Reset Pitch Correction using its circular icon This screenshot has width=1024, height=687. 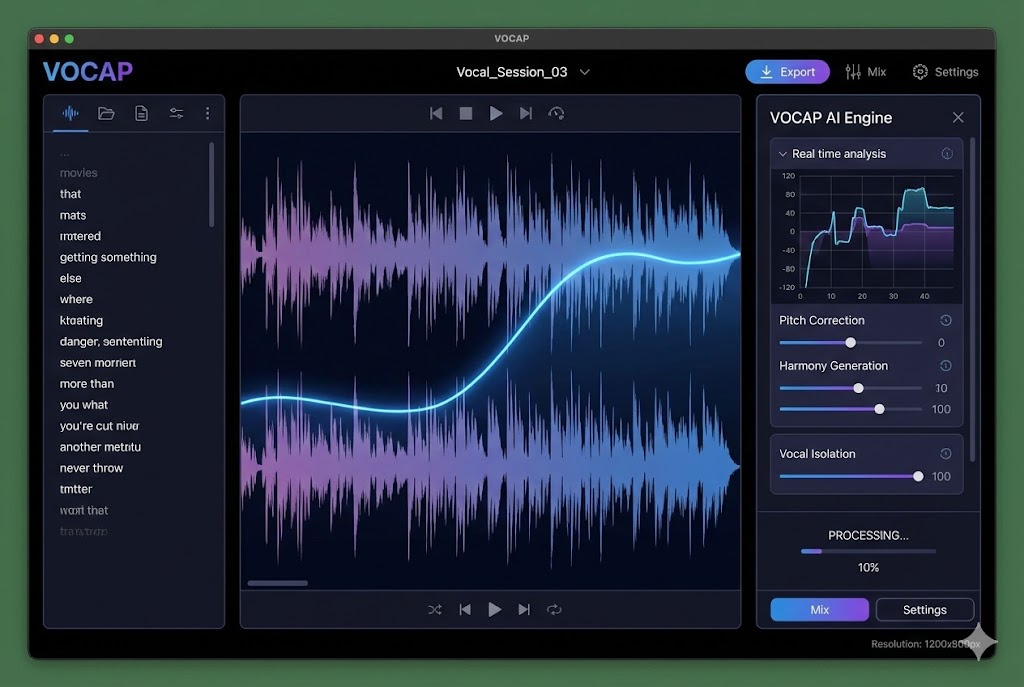(x=948, y=320)
